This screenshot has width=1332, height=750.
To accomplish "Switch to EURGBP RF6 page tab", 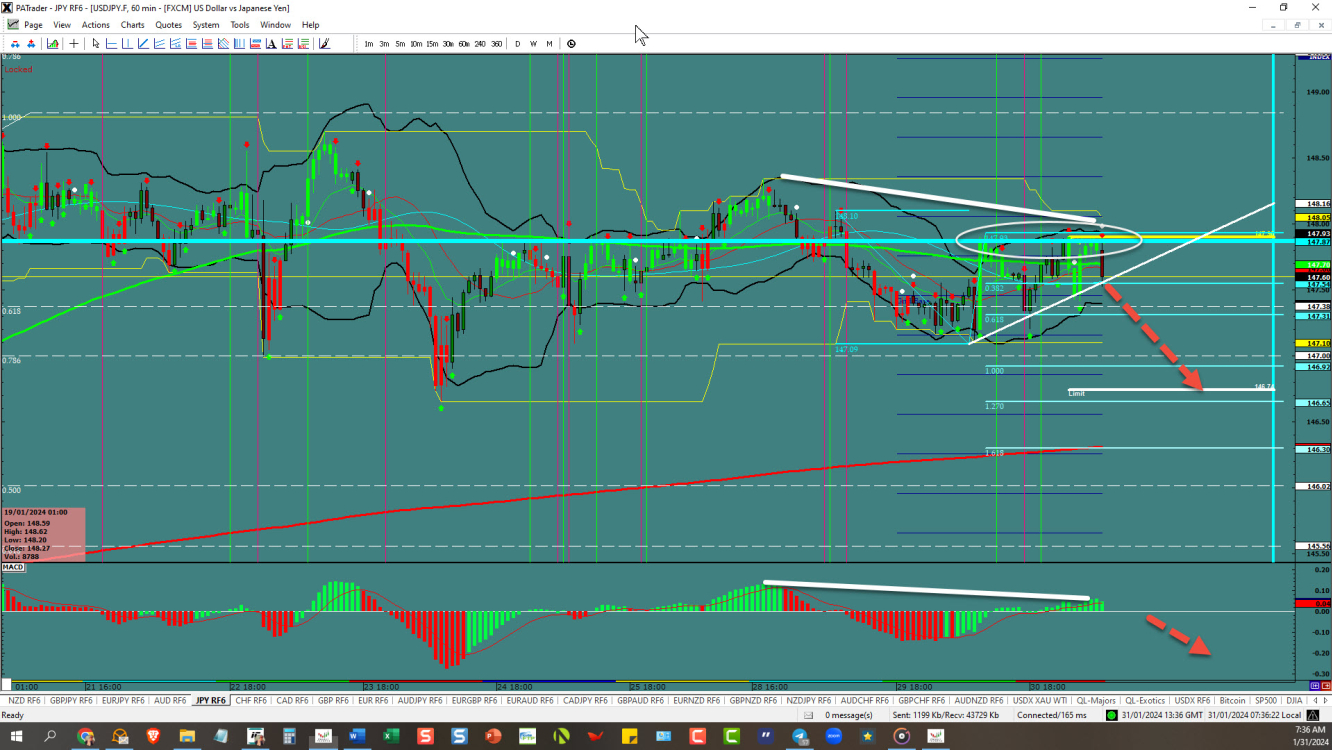I will point(476,701).
